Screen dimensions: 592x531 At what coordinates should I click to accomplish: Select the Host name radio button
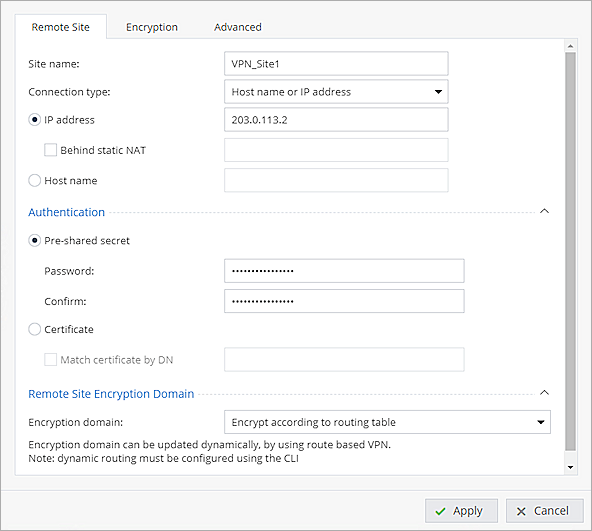34,181
